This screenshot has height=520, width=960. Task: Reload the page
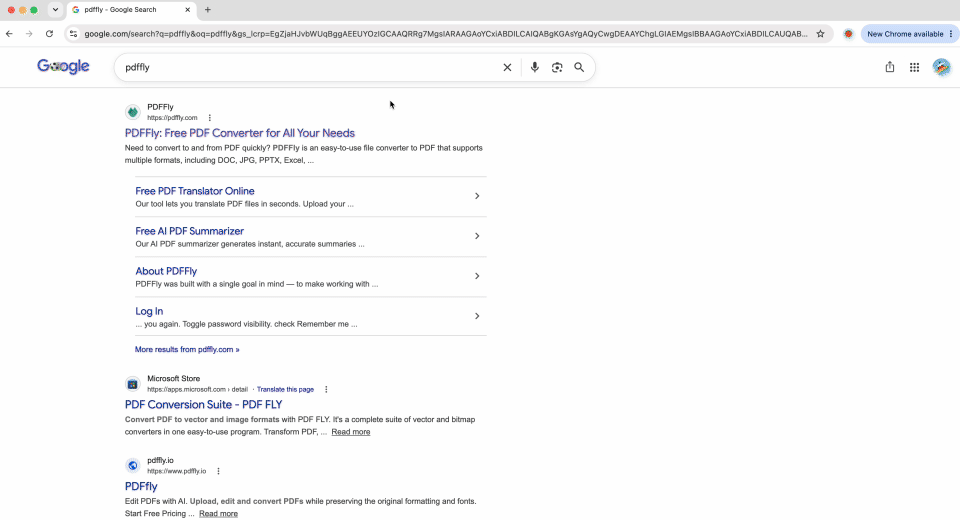(x=49, y=34)
